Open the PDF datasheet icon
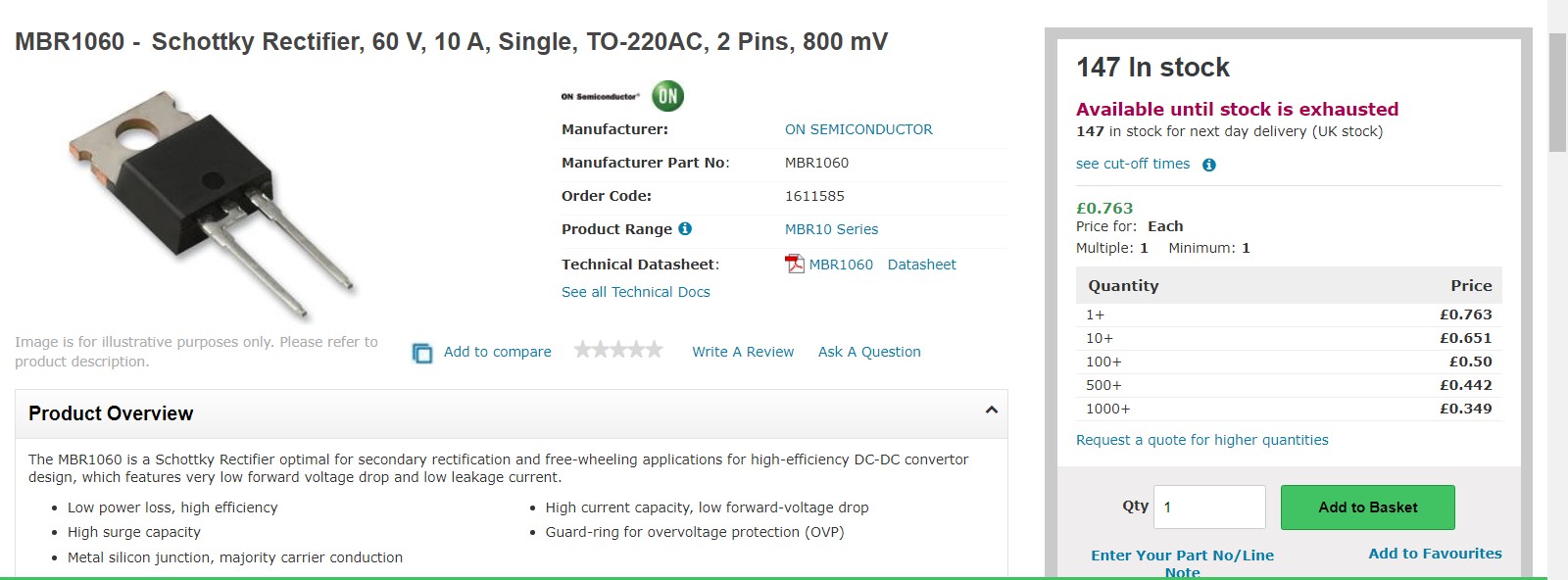Screen dimensions: 1568x580 [795, 264]
